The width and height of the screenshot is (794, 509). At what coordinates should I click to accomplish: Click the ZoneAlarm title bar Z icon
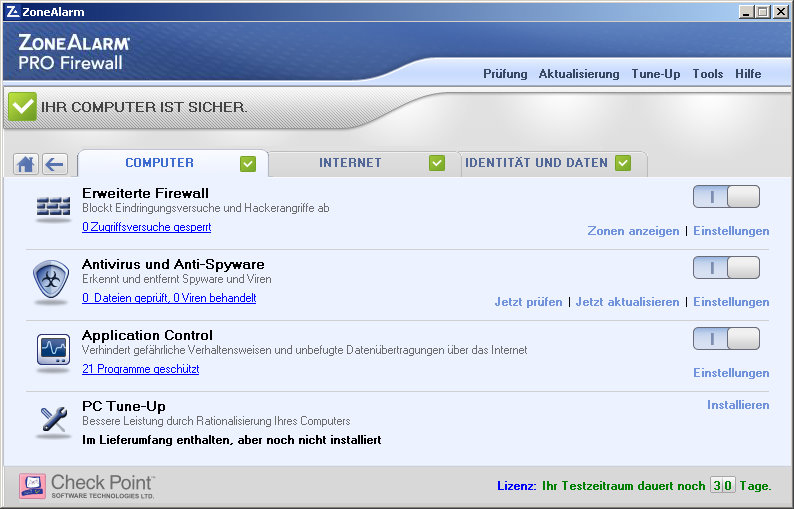pos(13,12)
